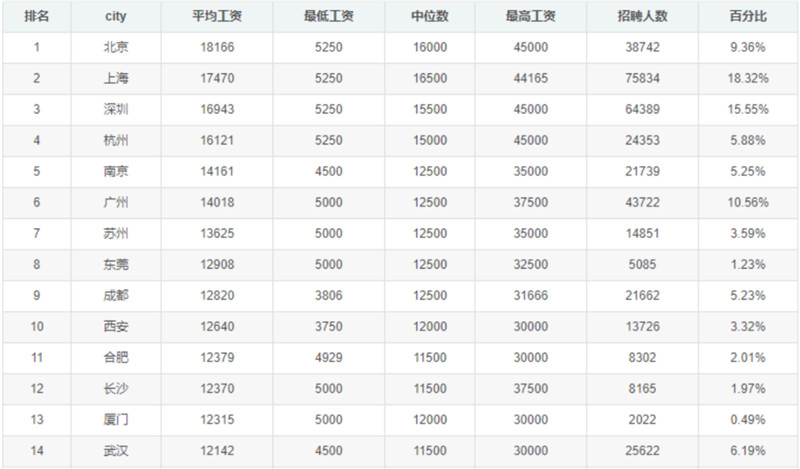Image resolution: width=800 pixels, height=469 pixels.
Task: Click the 44165 highest salary cell
Action: tap(530, 78)
